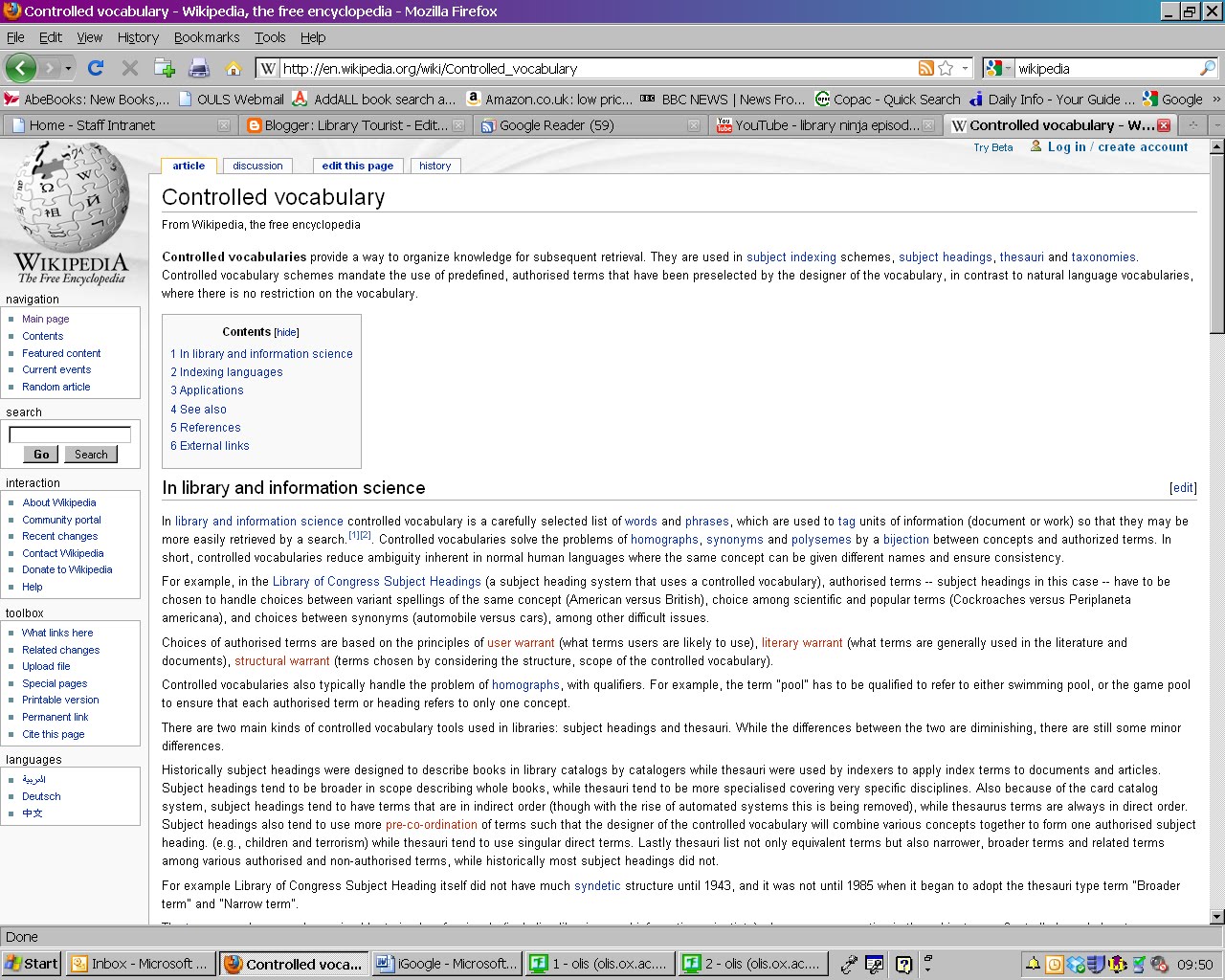1225x980 pixels.
Task: Open the Google search engine selector dropdown
Action: coord(998,68)
